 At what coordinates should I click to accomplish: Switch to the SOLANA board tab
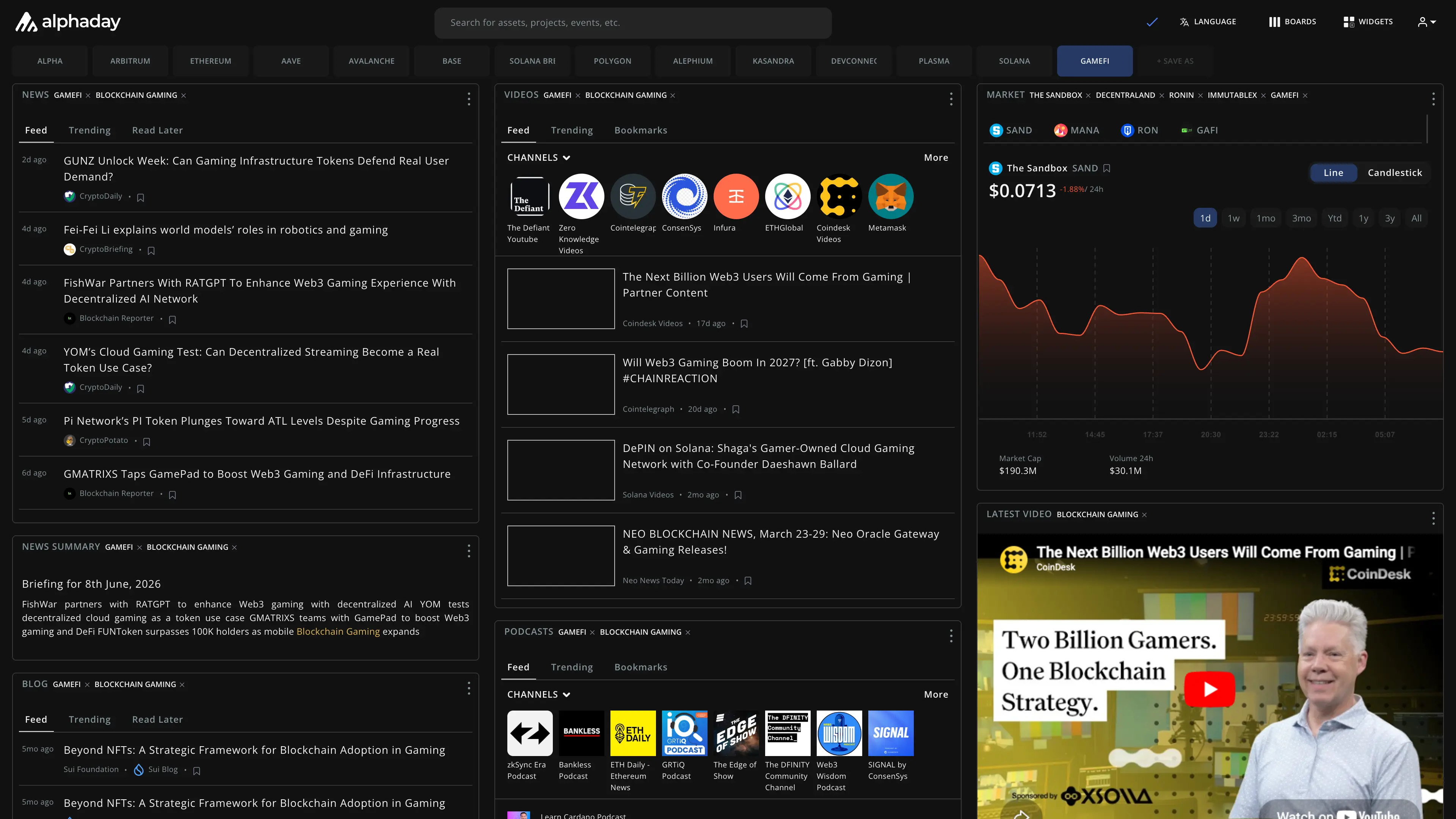1014,61
